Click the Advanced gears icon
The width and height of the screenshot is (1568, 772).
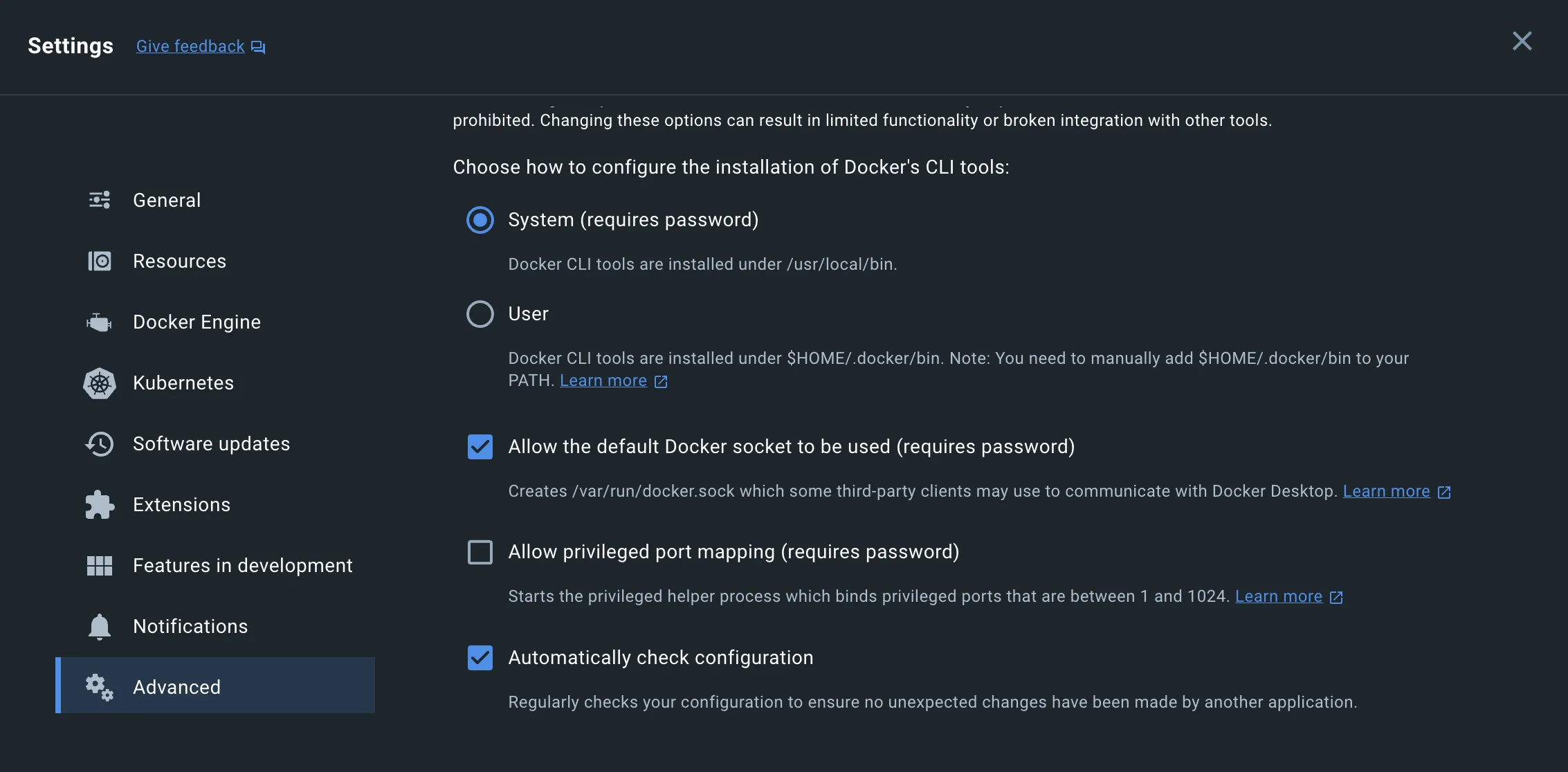click(100, 687)
